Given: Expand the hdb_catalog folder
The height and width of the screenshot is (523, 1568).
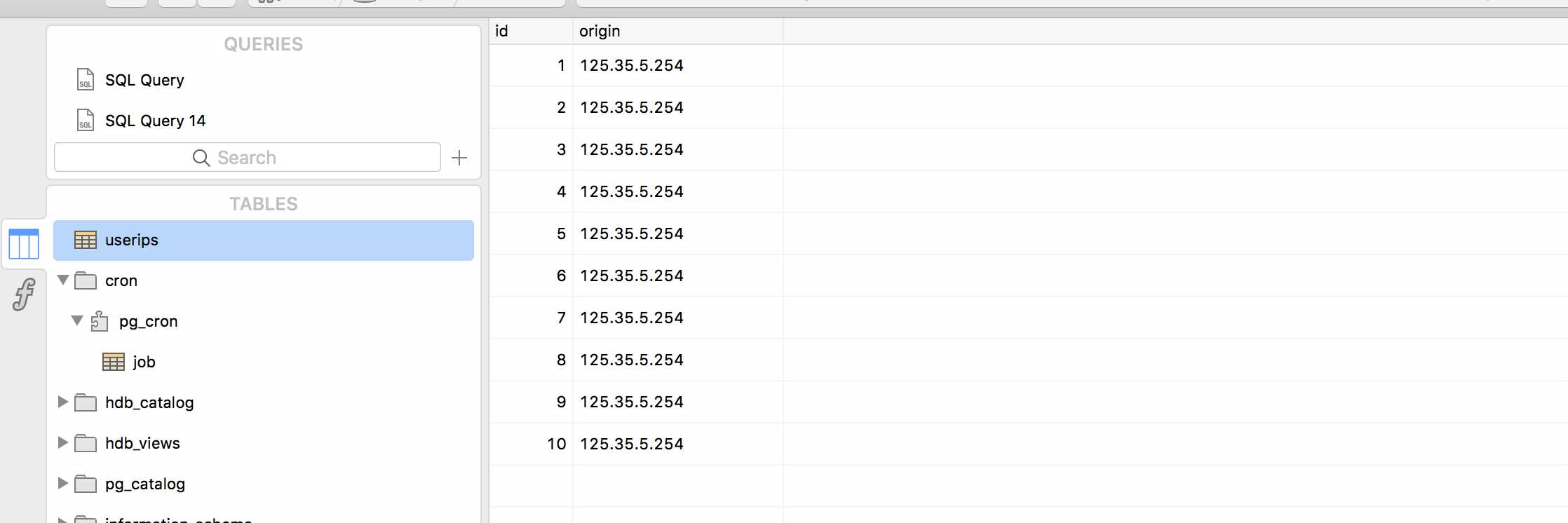Looking at the screenshot, I should tap(63, 402).
